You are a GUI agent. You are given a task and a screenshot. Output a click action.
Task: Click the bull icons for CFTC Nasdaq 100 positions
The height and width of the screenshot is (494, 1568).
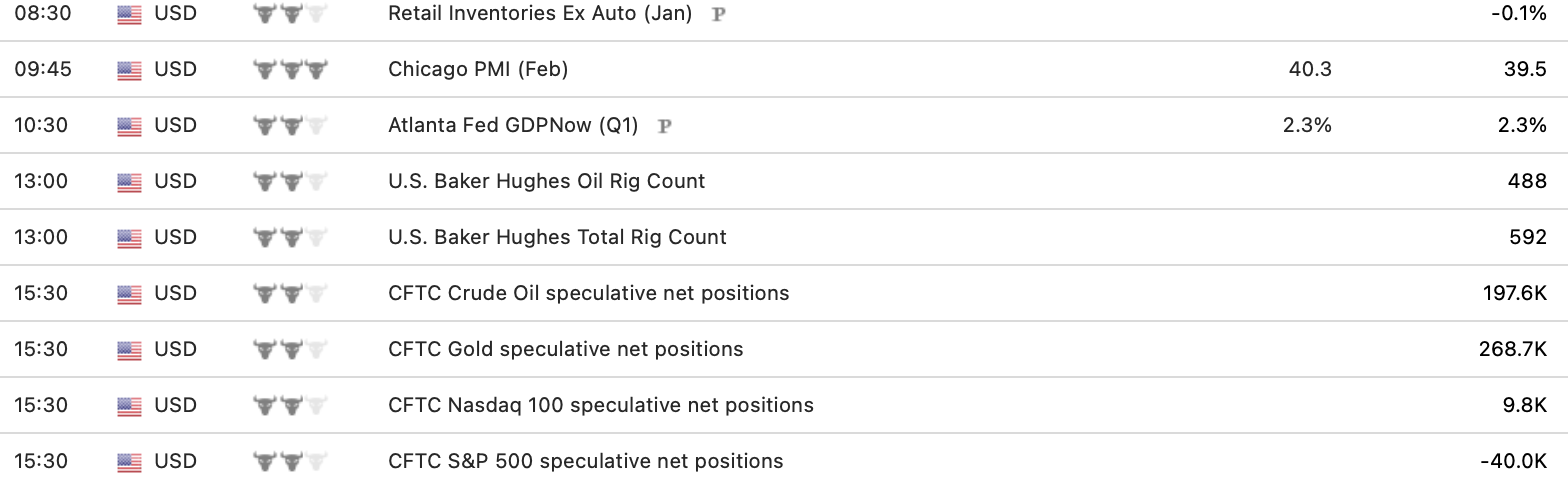point(290,406)
